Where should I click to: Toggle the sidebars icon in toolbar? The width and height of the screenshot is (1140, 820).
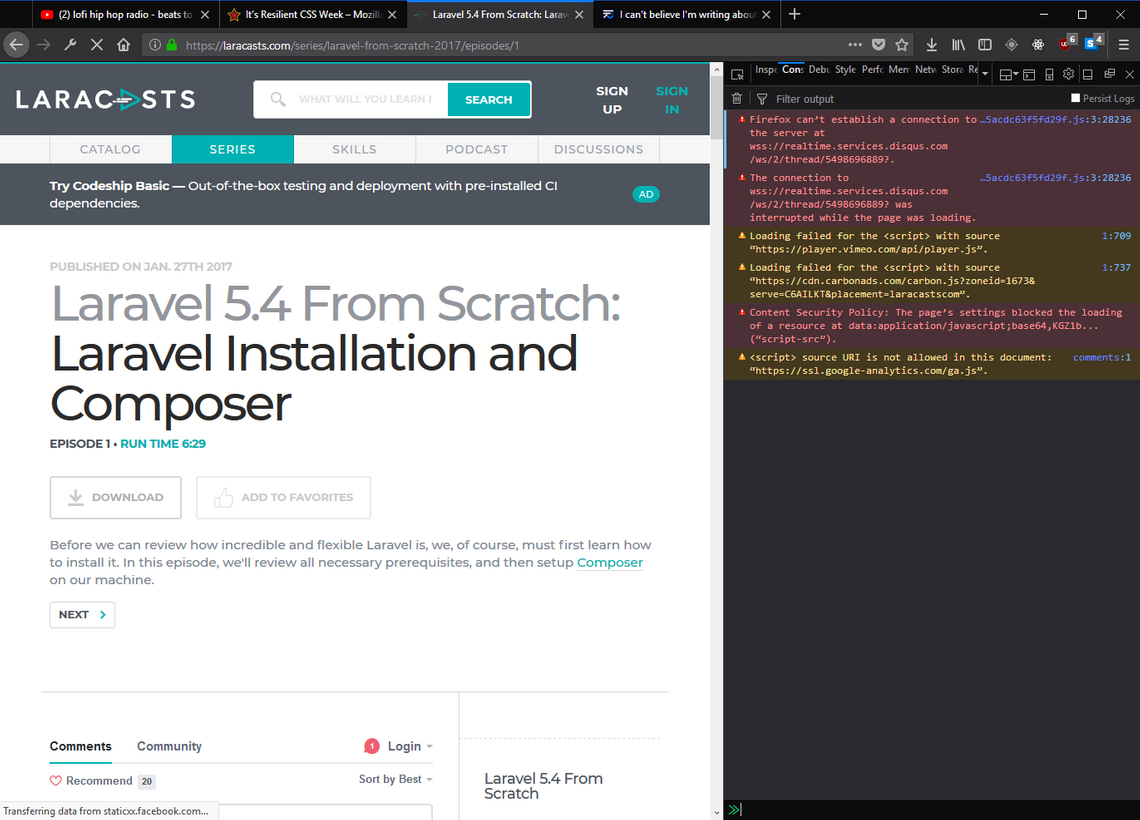984,45
